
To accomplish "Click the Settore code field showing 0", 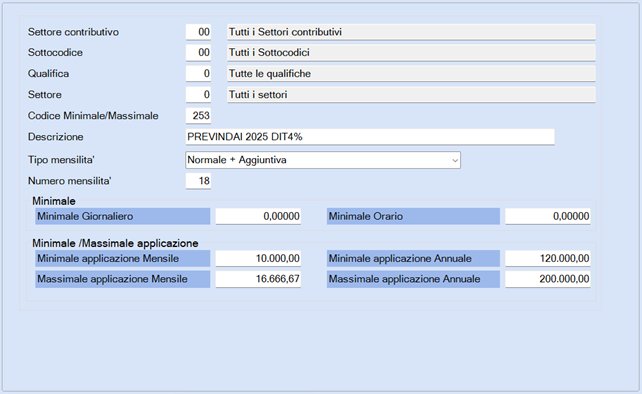I will (x=199, y=95).
